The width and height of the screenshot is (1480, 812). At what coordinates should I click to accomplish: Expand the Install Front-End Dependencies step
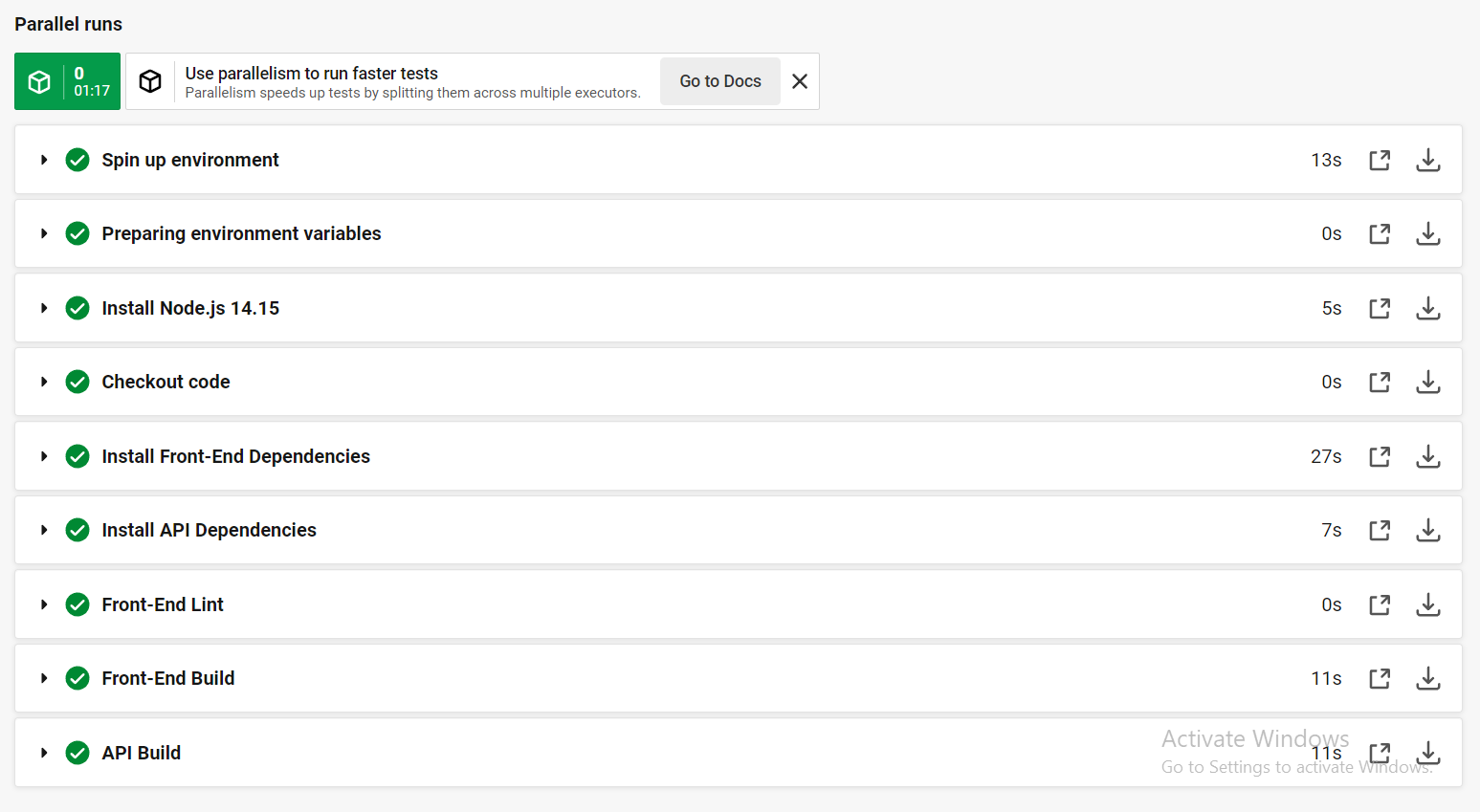click(44, 456)
